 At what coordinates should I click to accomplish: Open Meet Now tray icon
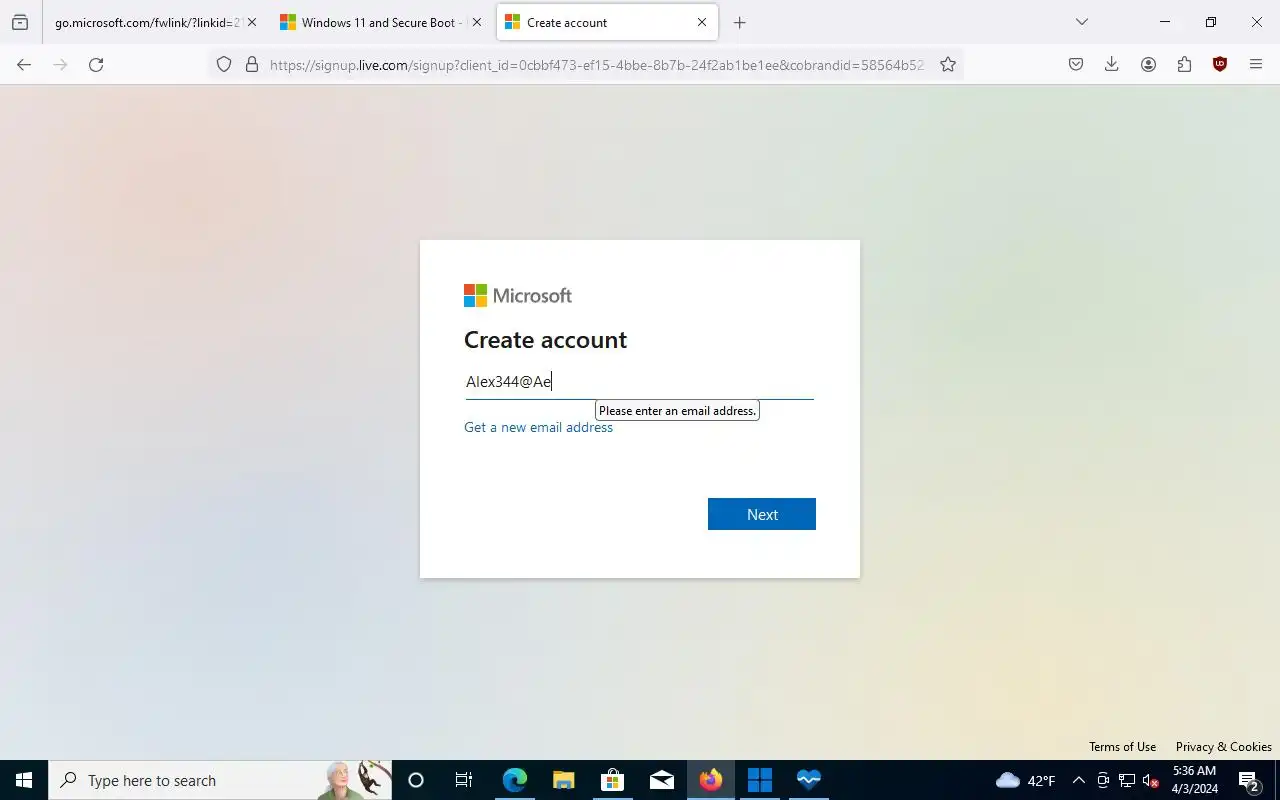point(1103,780)
